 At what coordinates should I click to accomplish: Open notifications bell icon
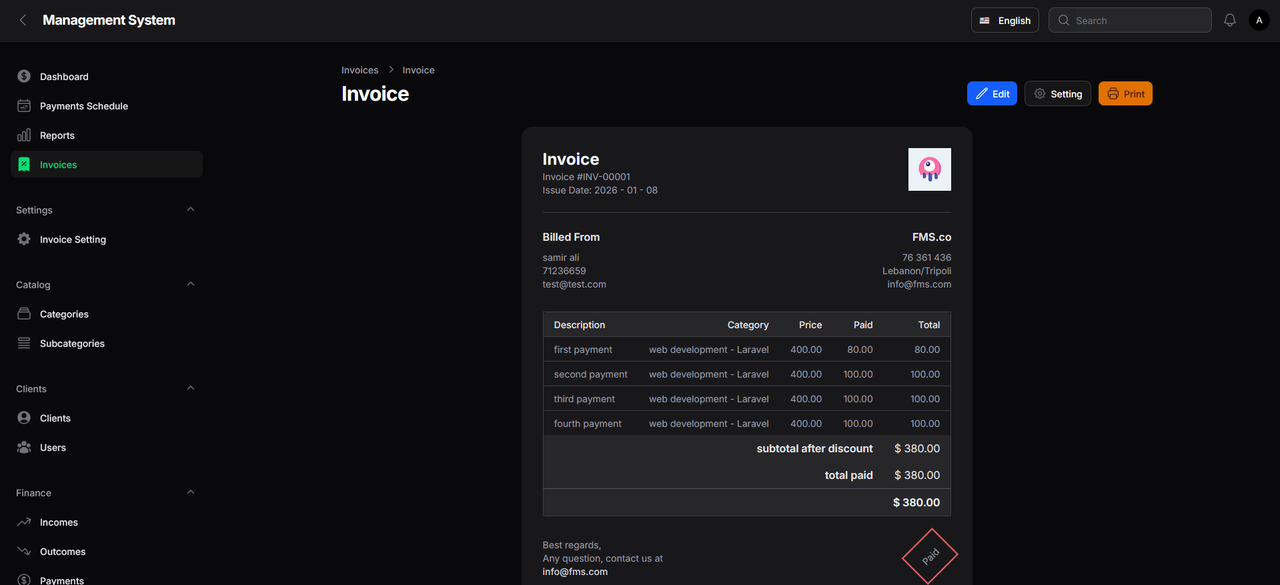tap(1230, 20)
